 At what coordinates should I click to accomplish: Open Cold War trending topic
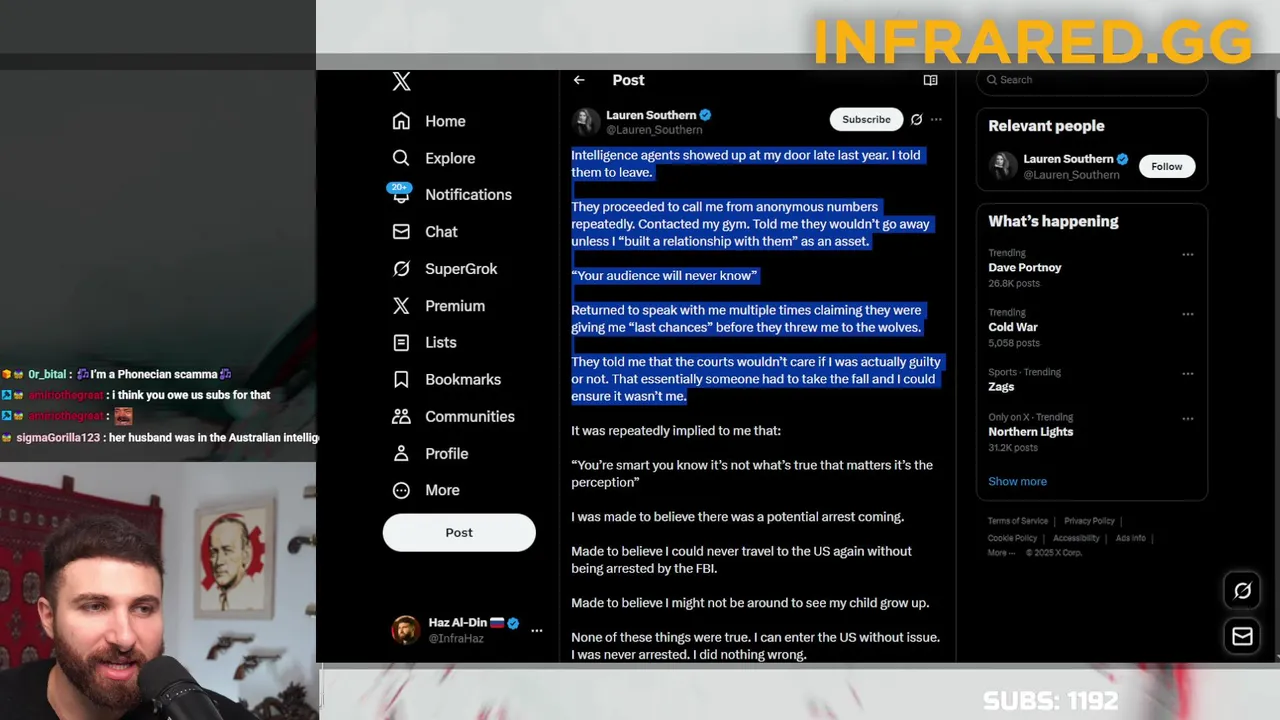tap(1013, 327)
